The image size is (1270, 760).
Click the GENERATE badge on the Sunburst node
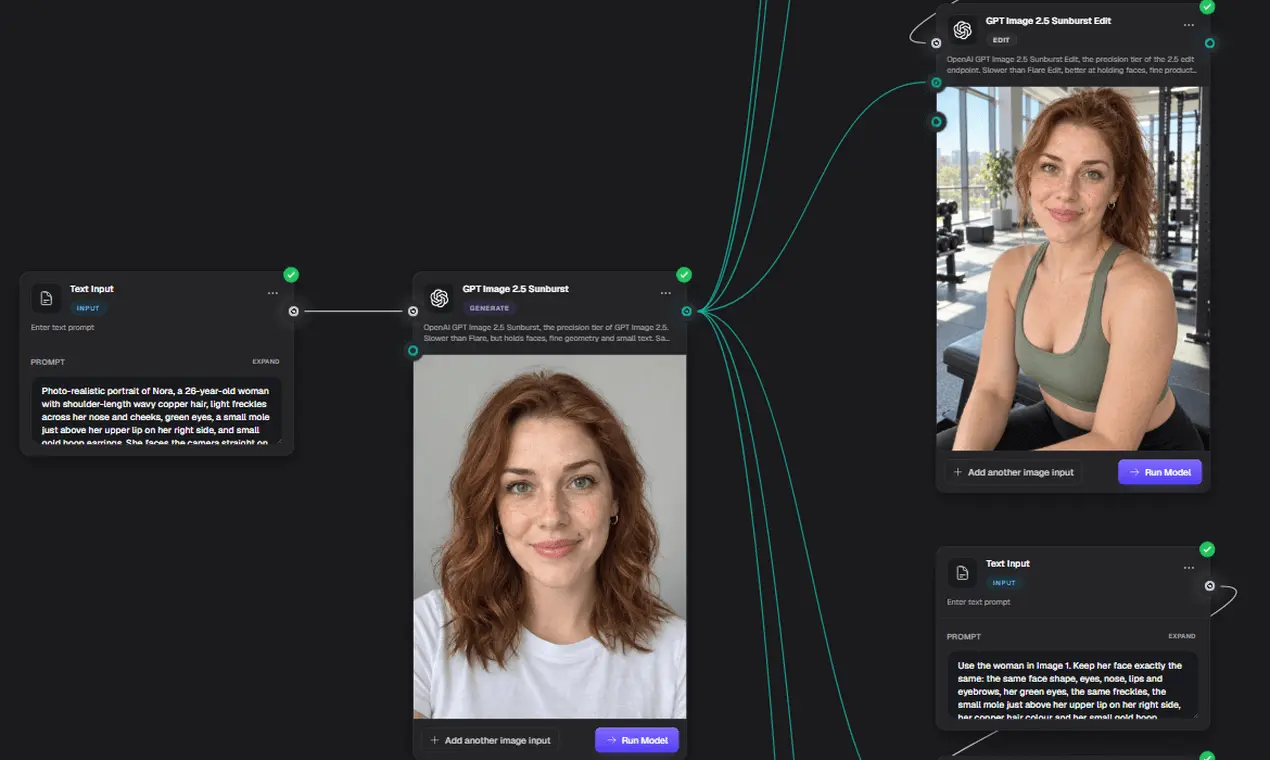pyautogui.click(x=490, y=308)
